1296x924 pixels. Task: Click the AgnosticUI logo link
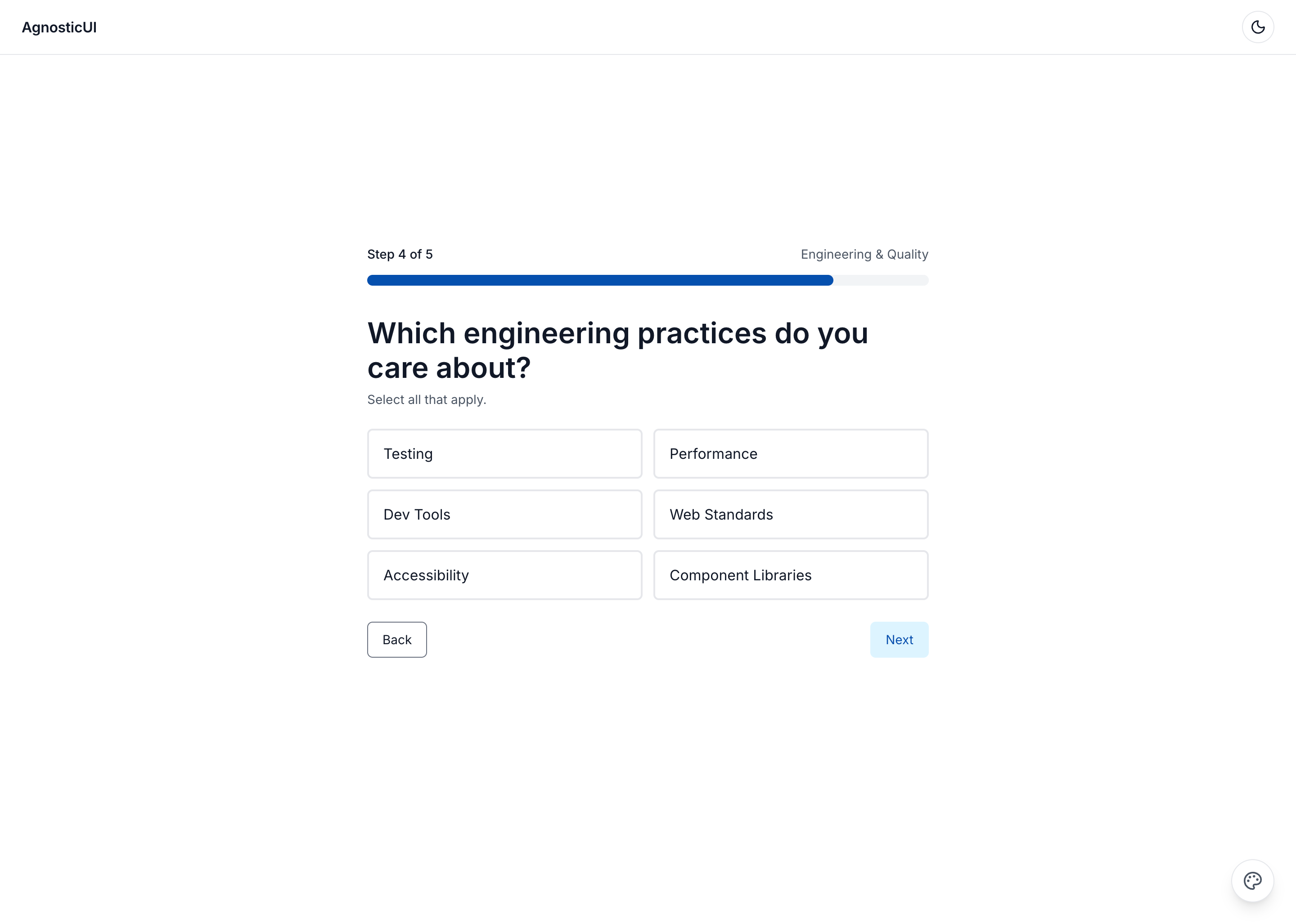59,27
